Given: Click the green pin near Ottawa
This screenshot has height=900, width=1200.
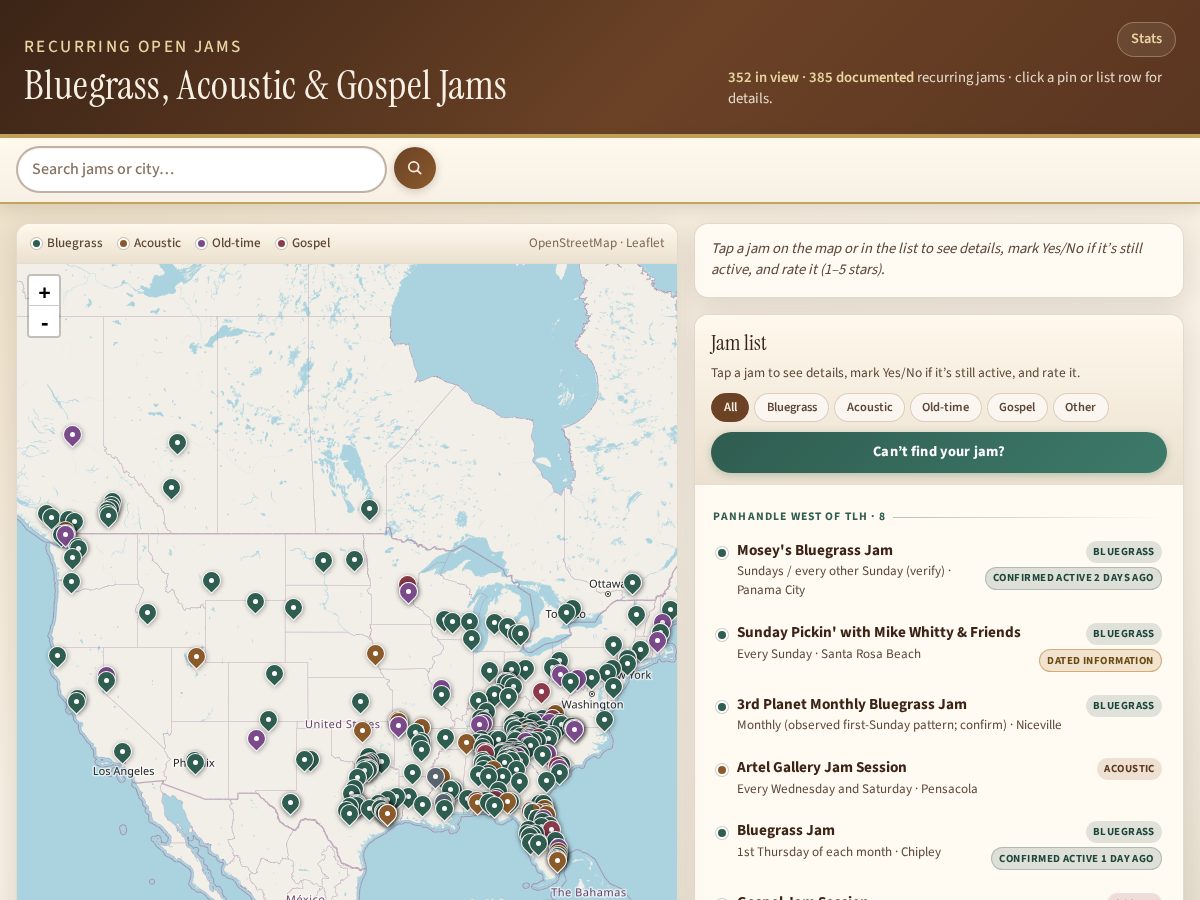Looking at the screenshot, I should click(632, 583).
